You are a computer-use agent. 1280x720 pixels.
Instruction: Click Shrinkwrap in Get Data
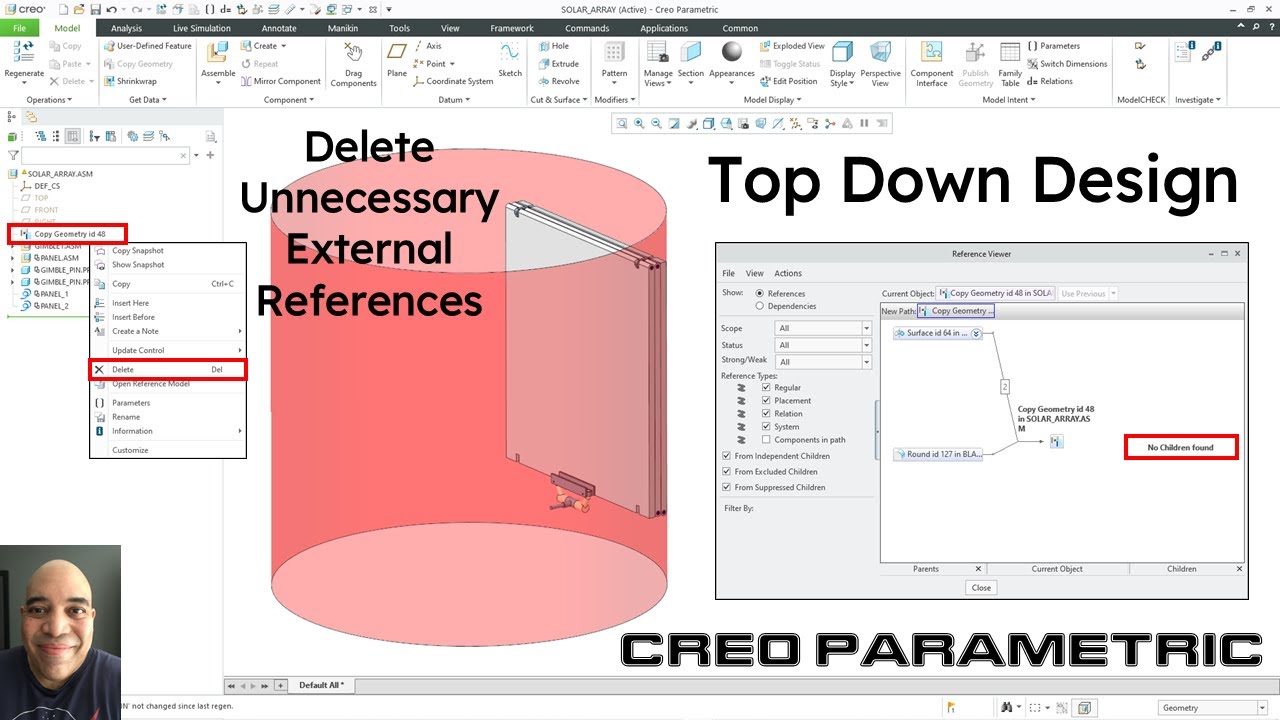click(130, 82)
